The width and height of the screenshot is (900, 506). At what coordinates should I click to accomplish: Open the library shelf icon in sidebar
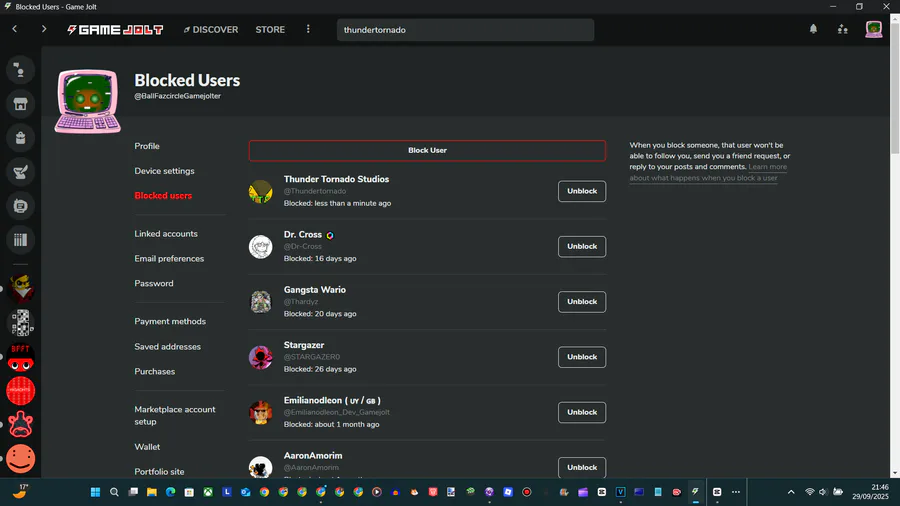20,239
